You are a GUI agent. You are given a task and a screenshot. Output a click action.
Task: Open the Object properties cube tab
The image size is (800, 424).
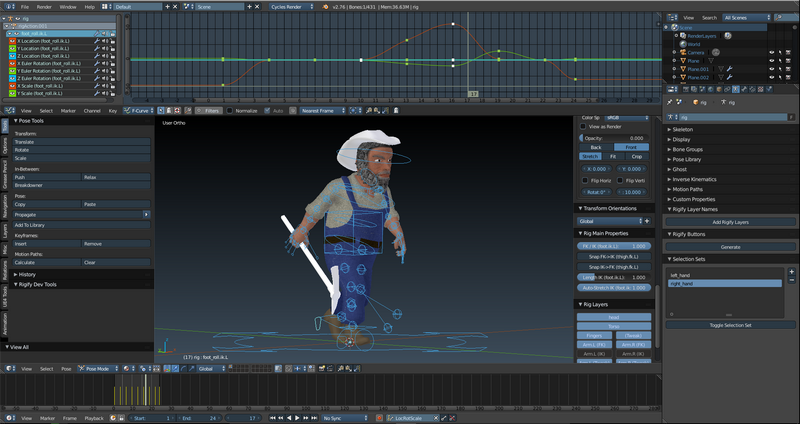point(719,89)
